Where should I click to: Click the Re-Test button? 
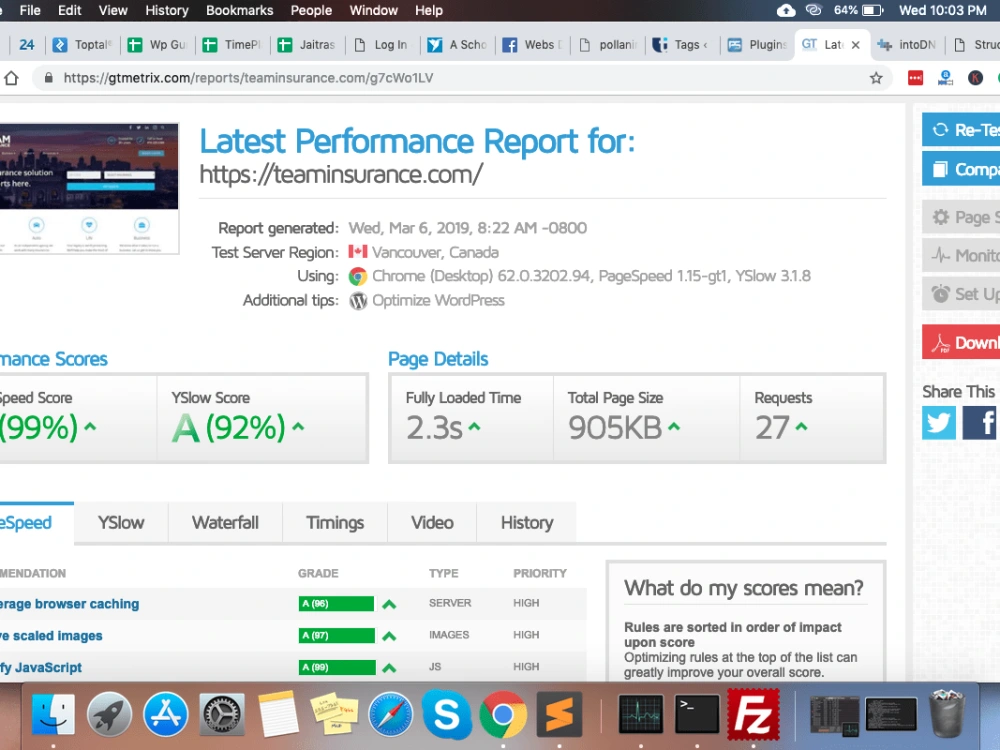pyautogui.click(x=961, y=129)
